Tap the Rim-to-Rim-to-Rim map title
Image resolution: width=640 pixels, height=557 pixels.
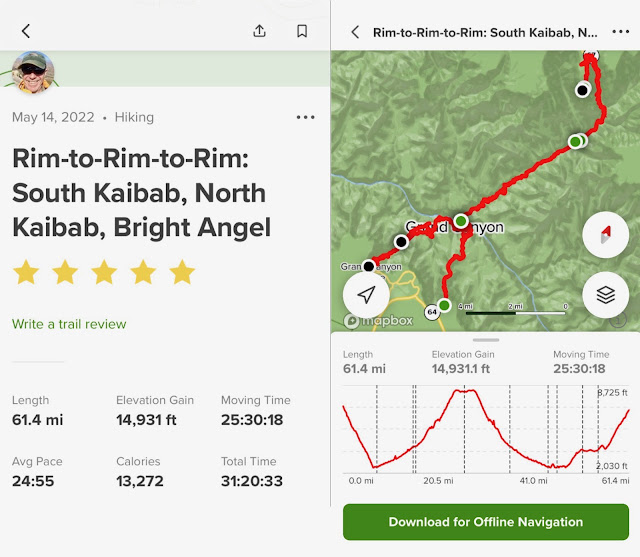[x=481, y=32]
